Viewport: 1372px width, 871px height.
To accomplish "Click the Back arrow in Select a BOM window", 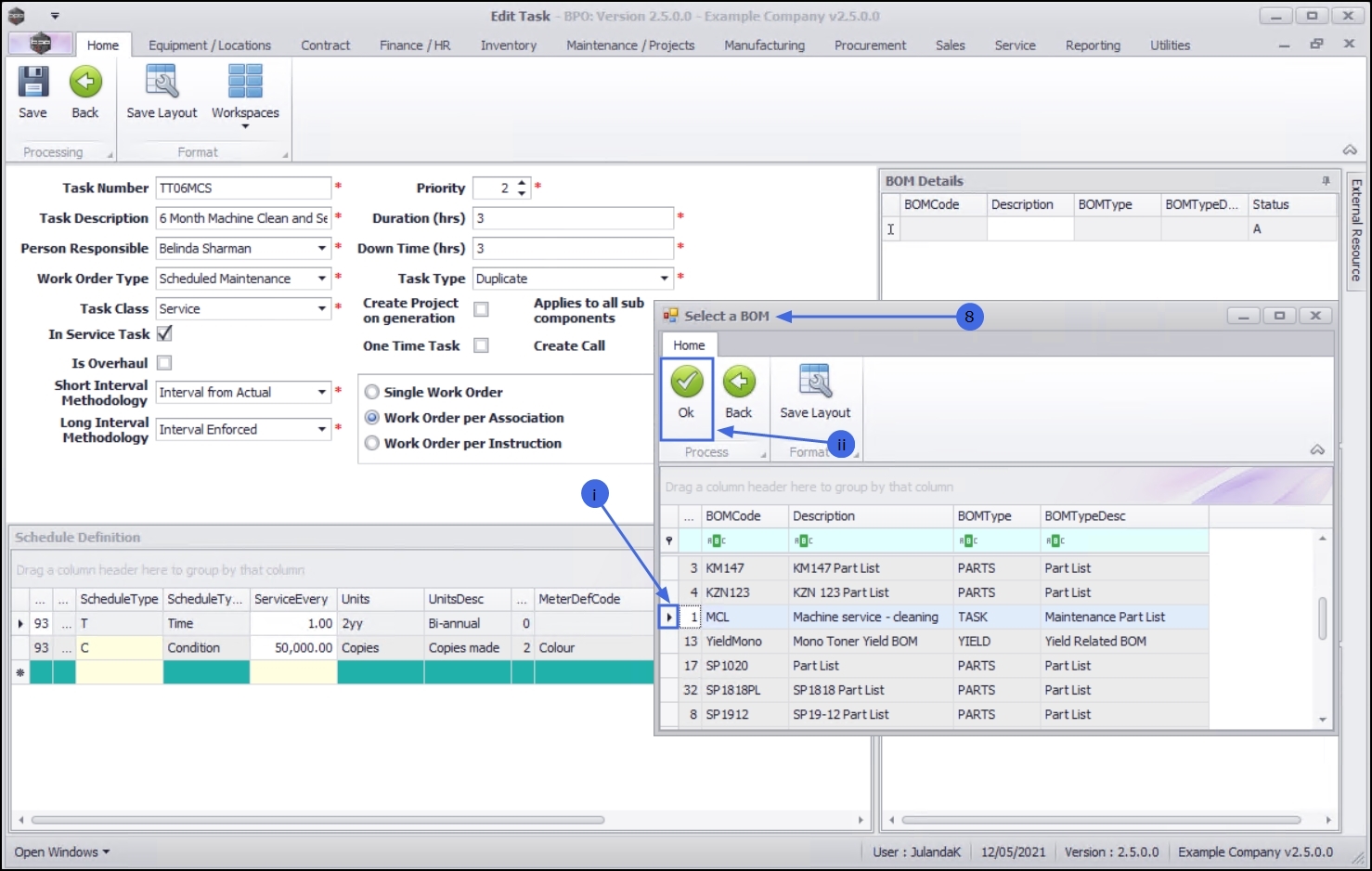I will coord(739,381).
